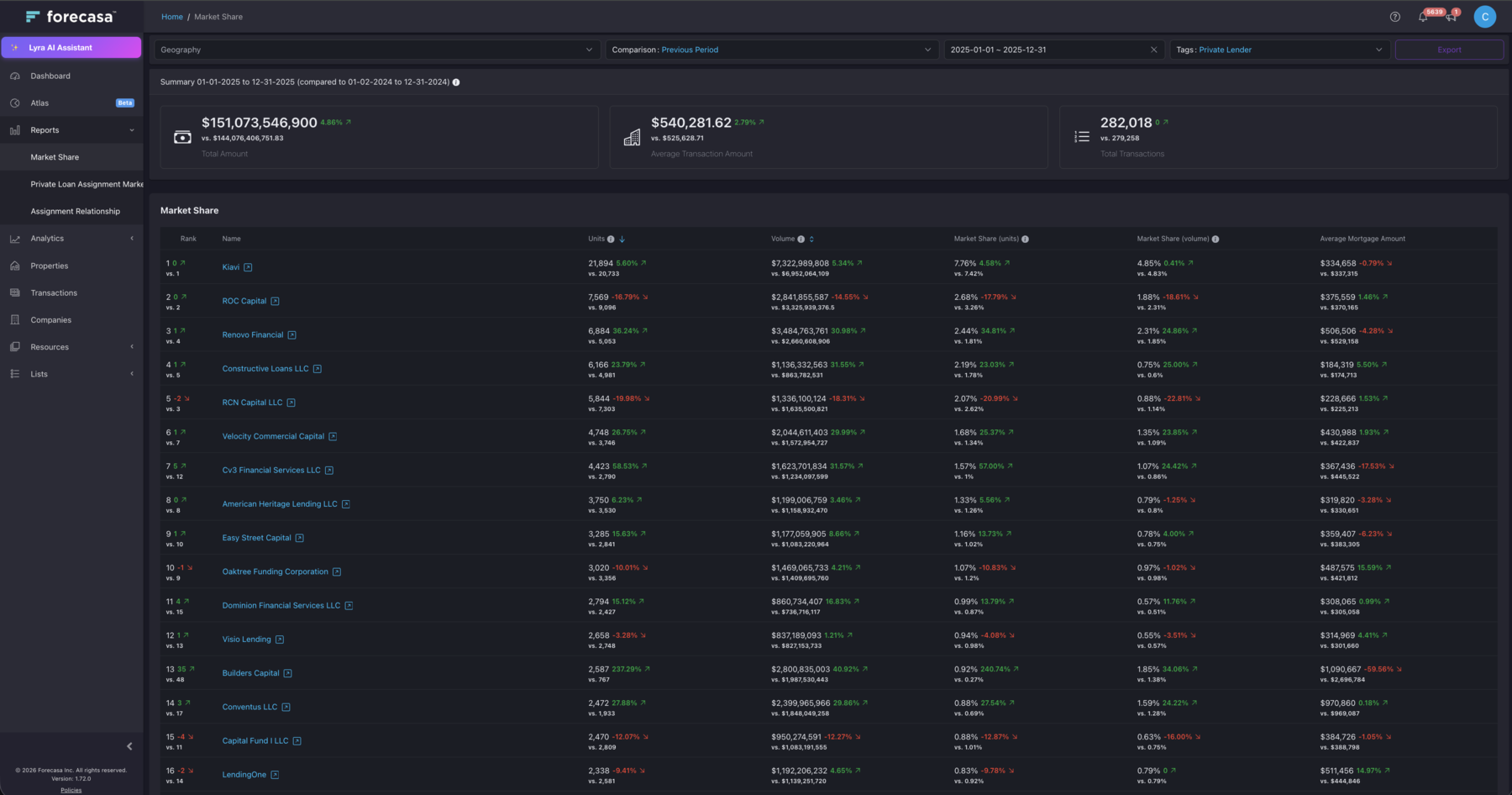Click the announcements megaphone icon
This screenshot has width=1512, height=795.
tap(1451, 17)
